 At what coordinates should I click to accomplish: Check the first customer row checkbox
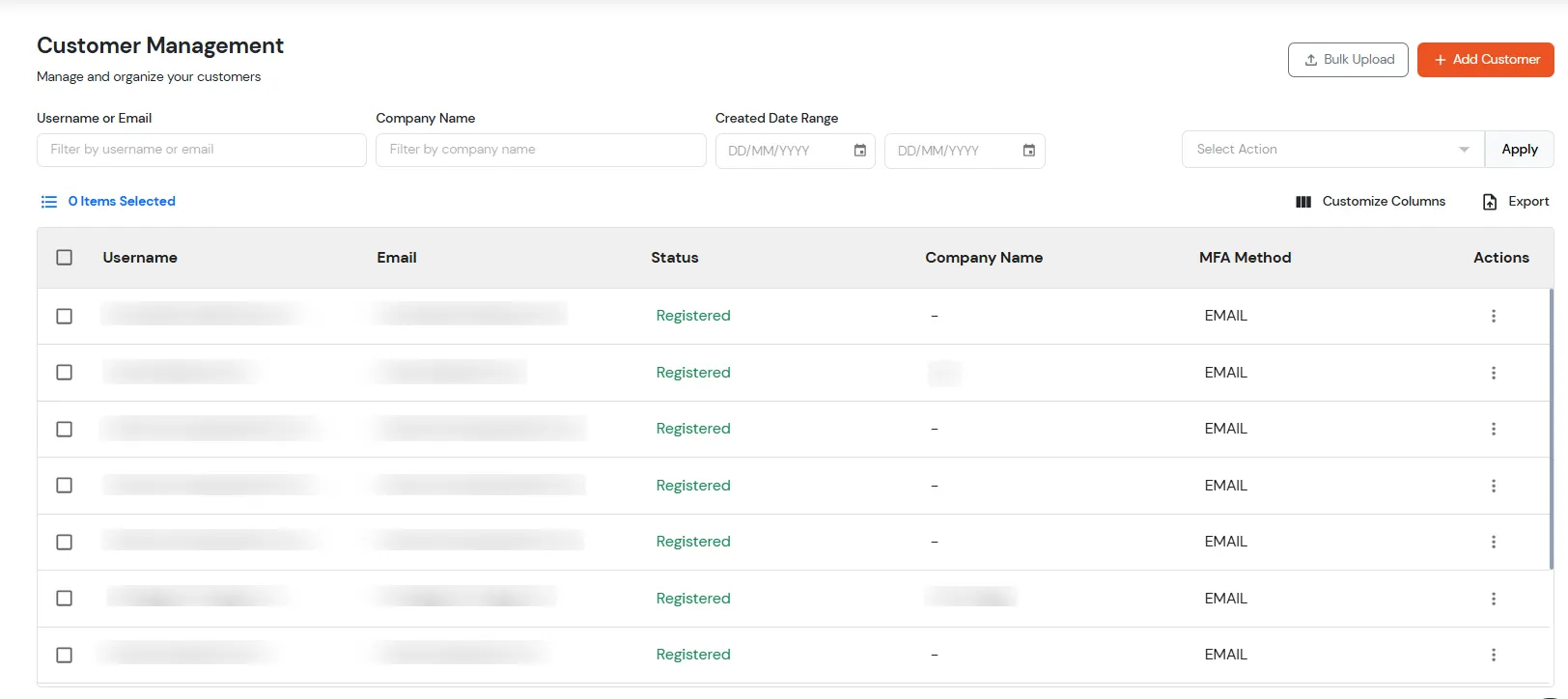pos(65,316)
